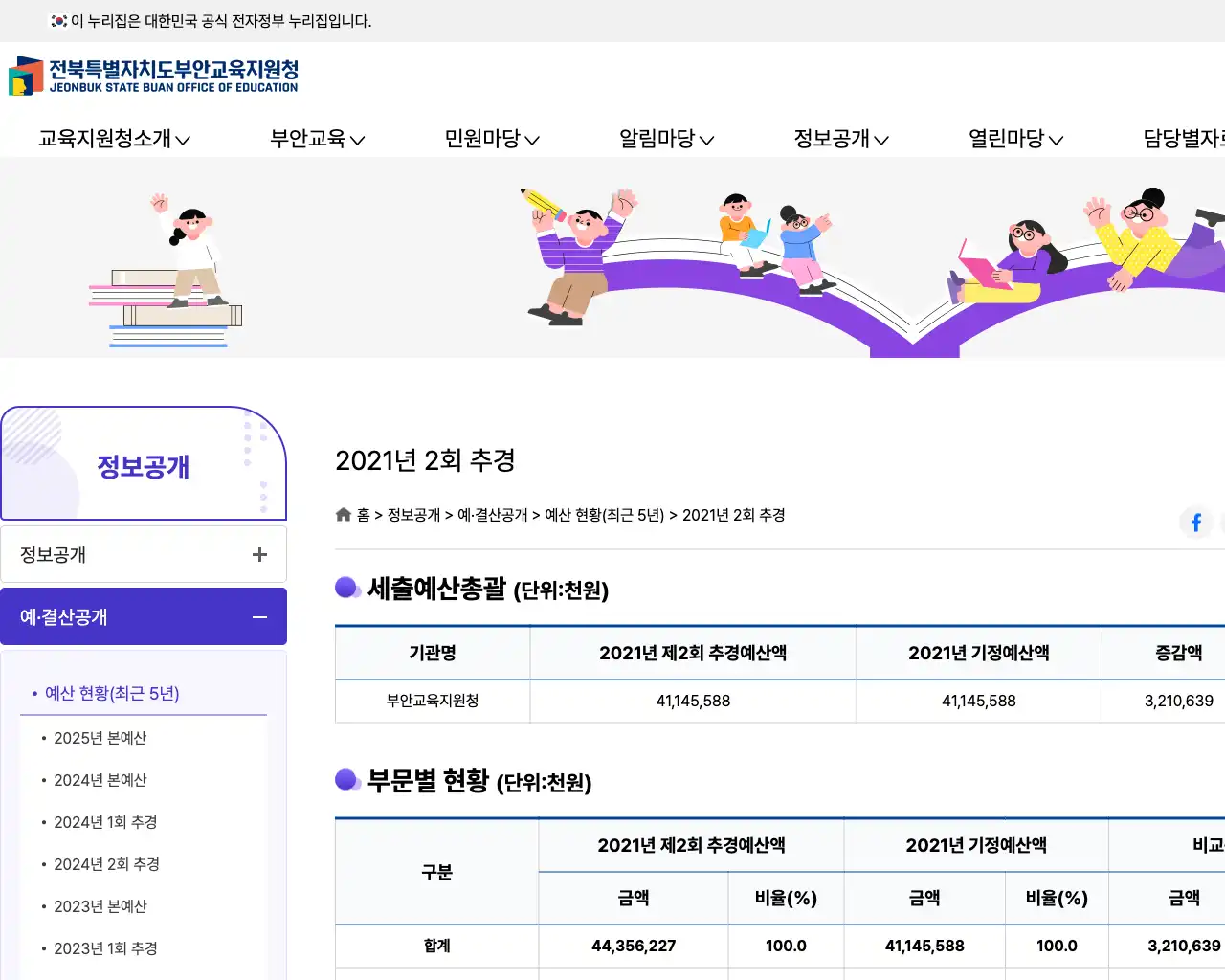
Task: Click 예·결산공개 breadcrumb link
Action: (x=493, y=515)
